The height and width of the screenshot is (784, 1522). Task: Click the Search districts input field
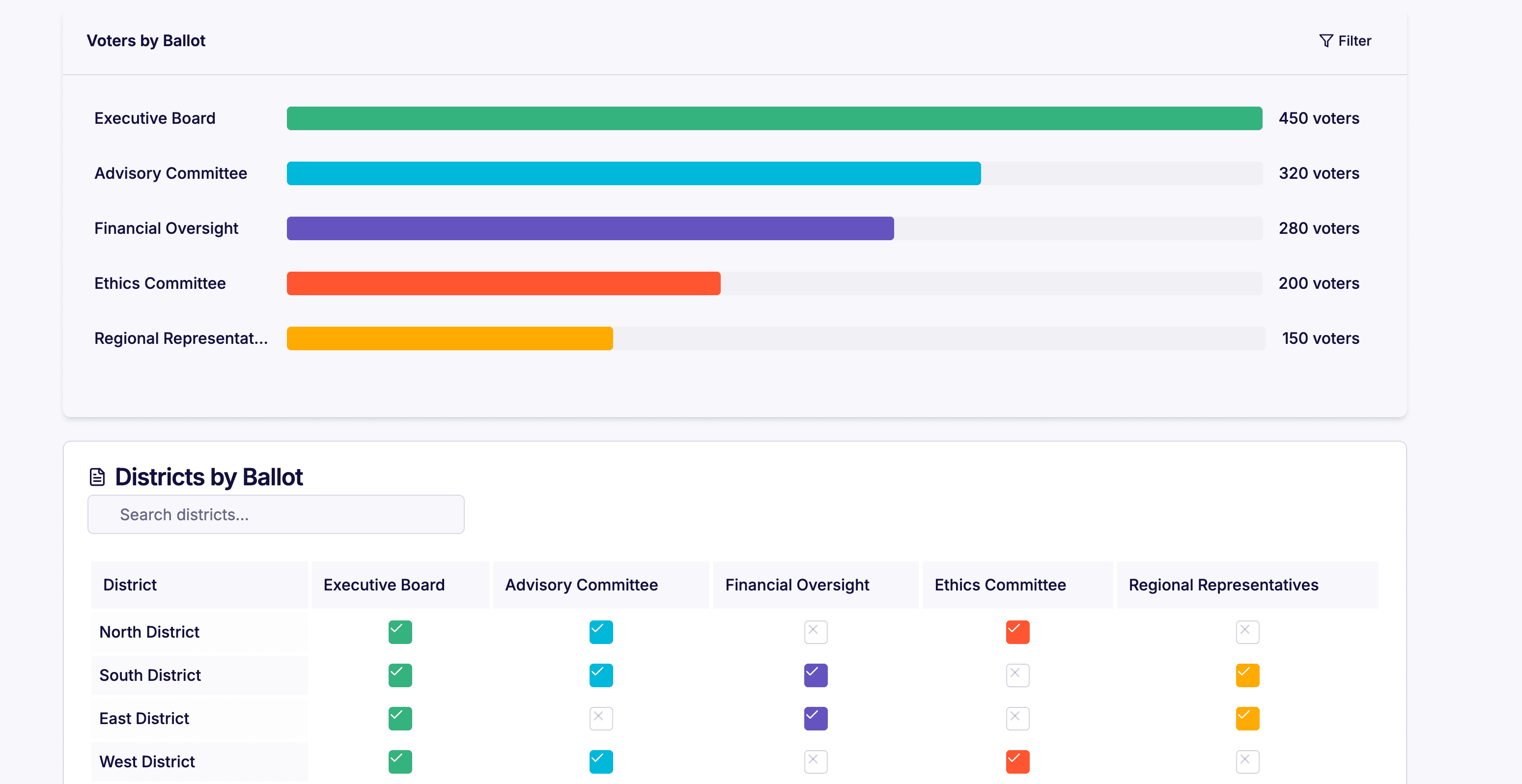[x=276, y=514]
